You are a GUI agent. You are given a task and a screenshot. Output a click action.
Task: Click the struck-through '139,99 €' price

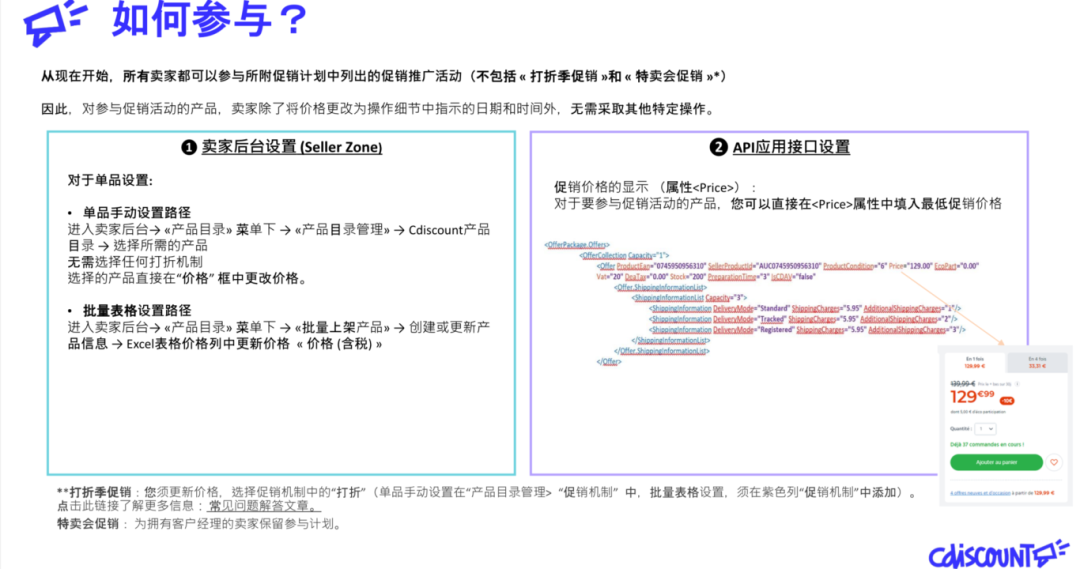[963, 384]
